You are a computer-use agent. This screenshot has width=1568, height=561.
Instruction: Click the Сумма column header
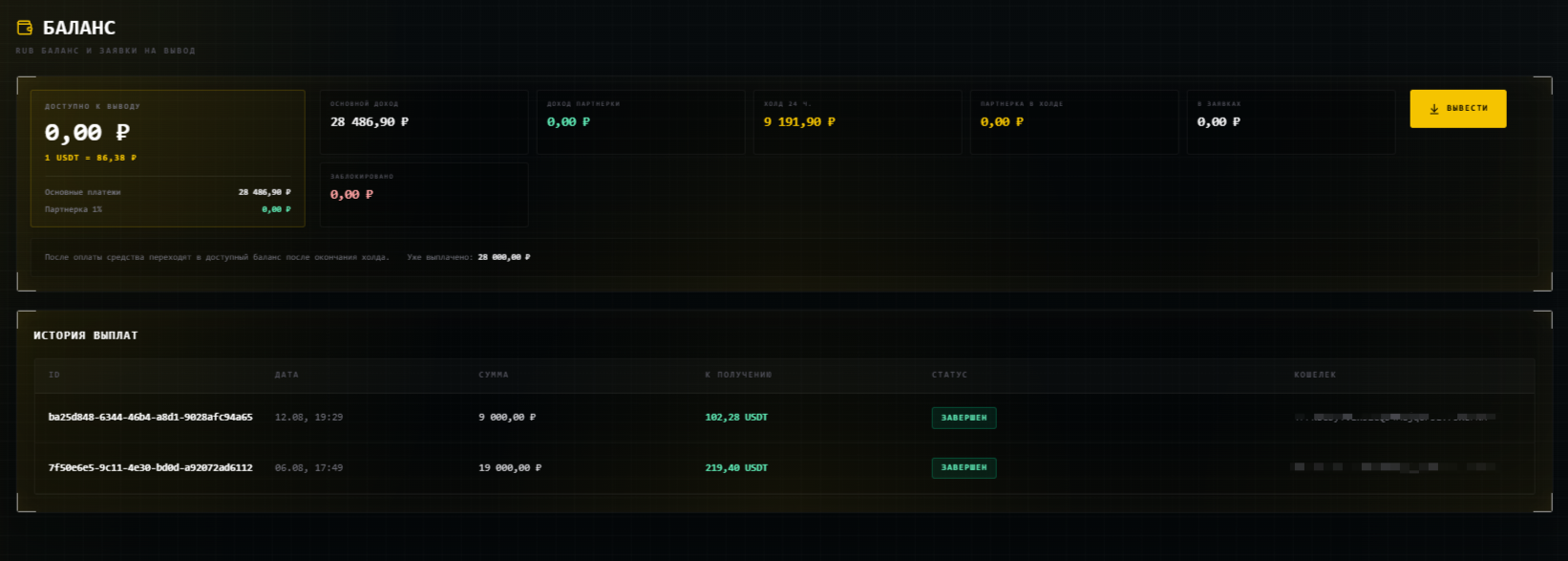pyautogui.click(x=494, y=375)
